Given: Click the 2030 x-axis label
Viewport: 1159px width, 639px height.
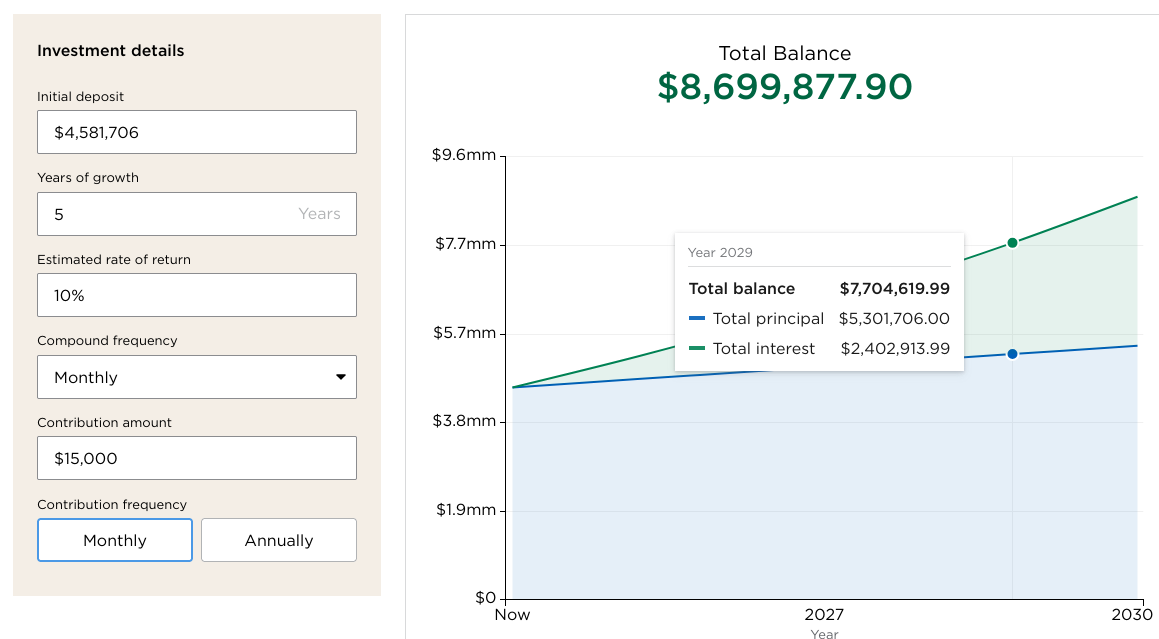Looking at the screenshot, I should (1132, 615).
